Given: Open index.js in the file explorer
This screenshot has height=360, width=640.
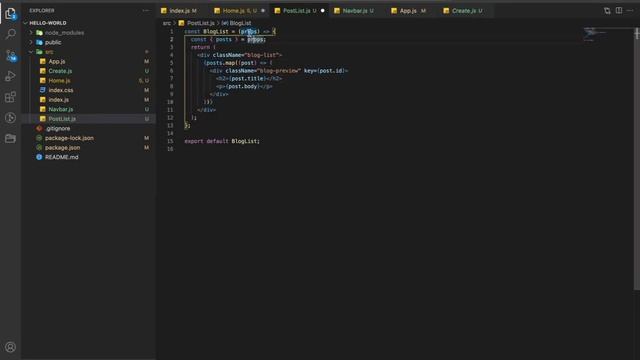Looking at the screenshot, I should click(x=58, y=100).
